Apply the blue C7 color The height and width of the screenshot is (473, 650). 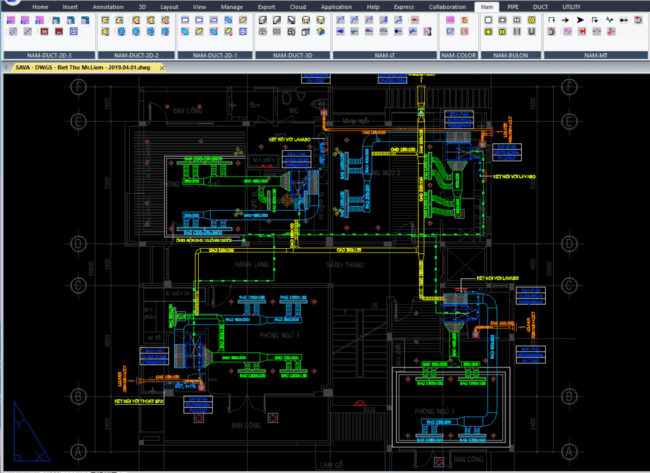[450, 32]
